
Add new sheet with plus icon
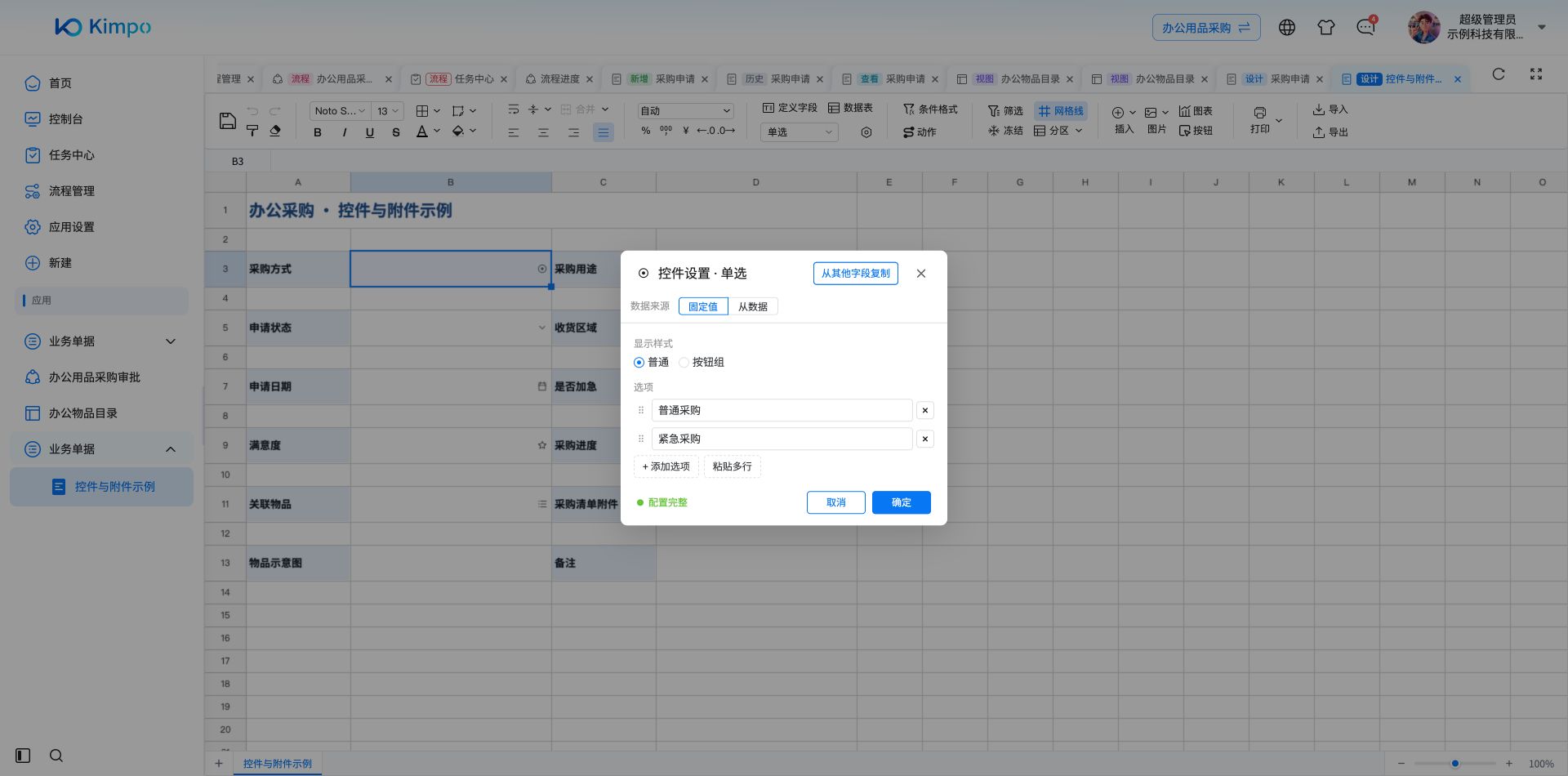tap(219, 764)
